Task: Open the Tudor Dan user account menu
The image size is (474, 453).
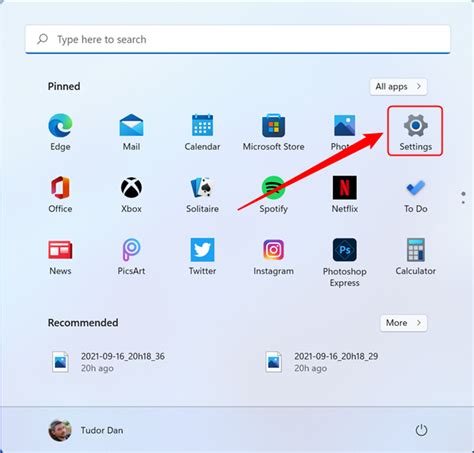Action: coord(86,430)
